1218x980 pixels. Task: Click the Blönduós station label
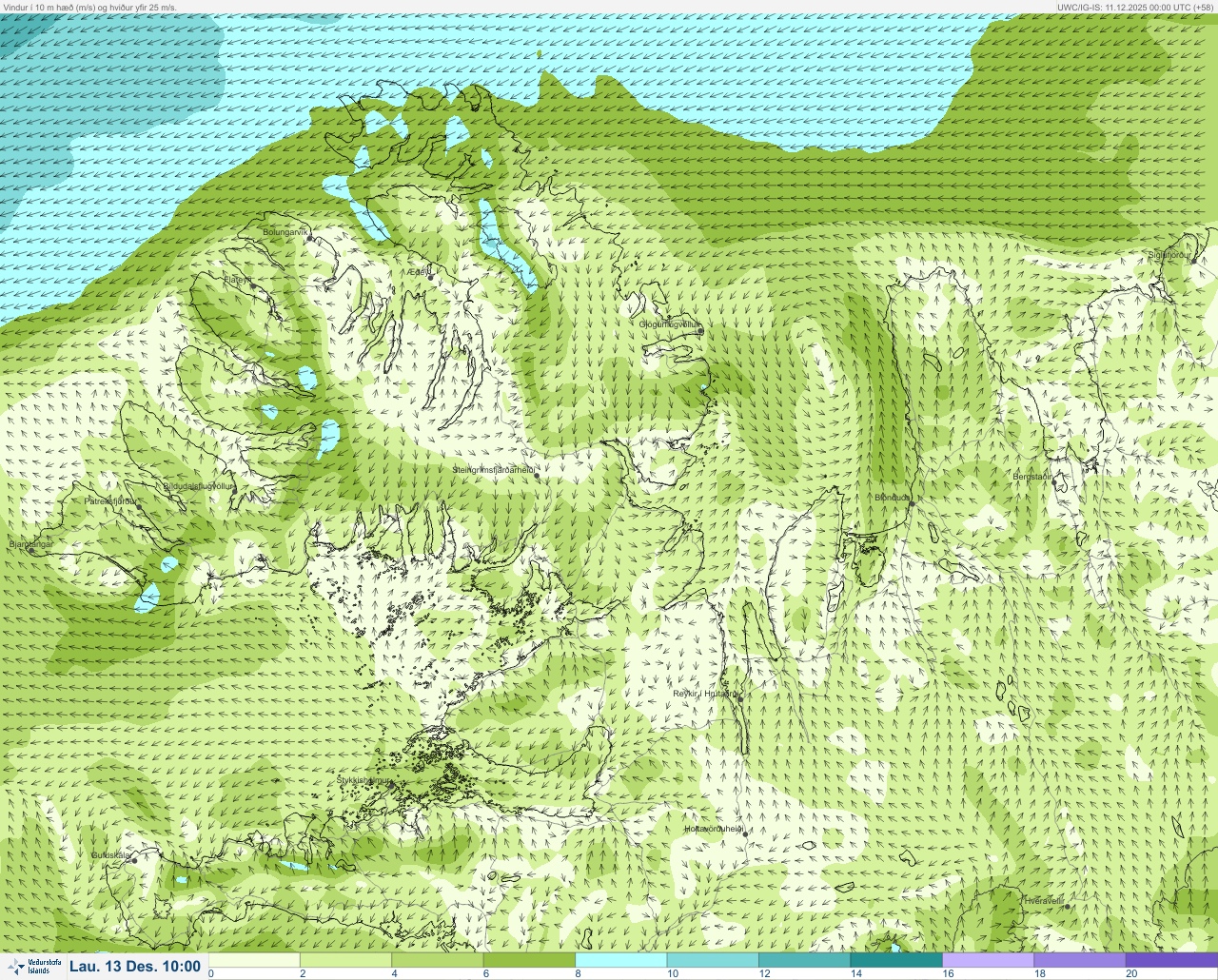(893, 498)
